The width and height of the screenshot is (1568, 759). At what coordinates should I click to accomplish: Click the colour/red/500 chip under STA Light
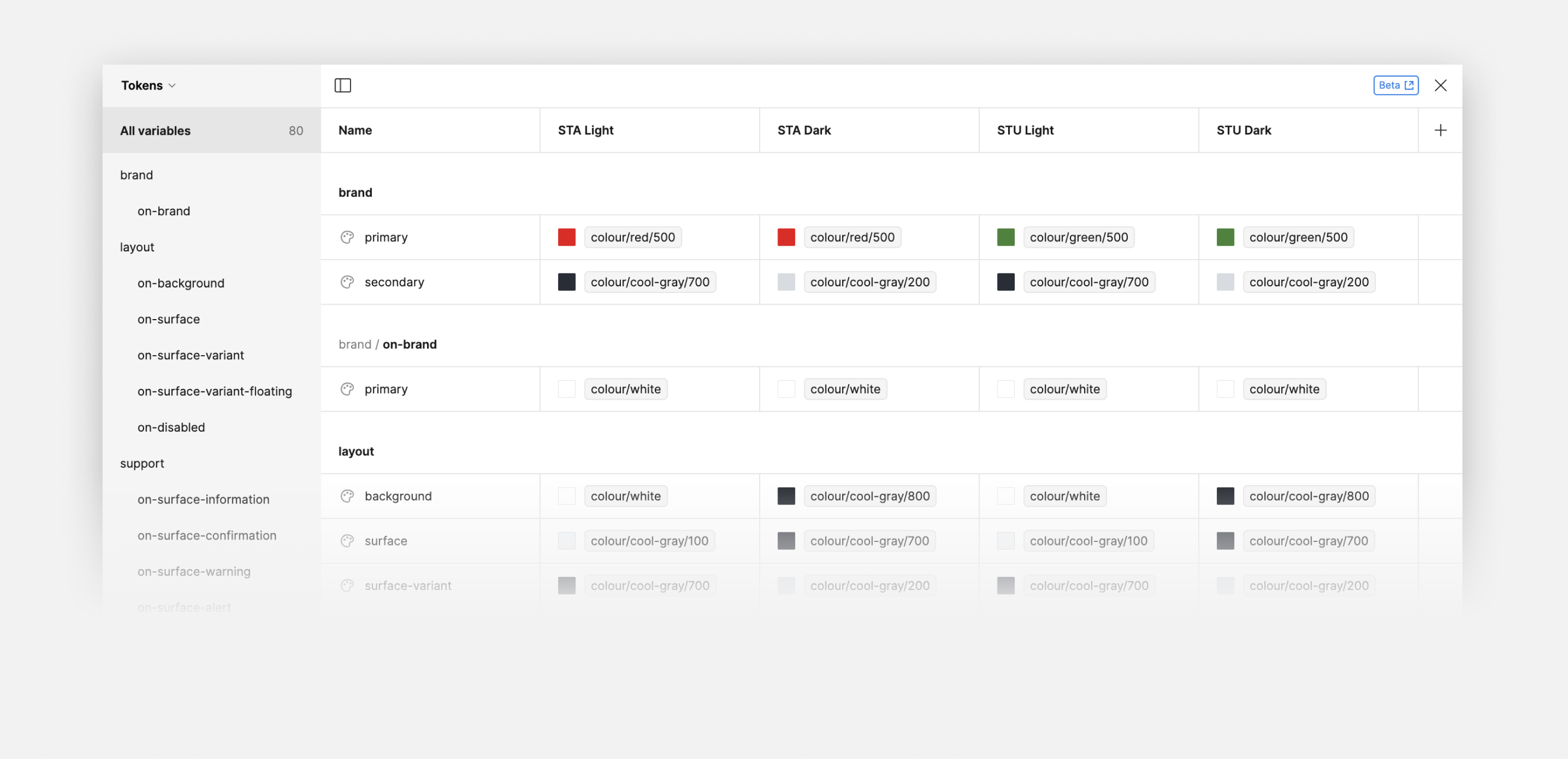[x=632, y=237]
